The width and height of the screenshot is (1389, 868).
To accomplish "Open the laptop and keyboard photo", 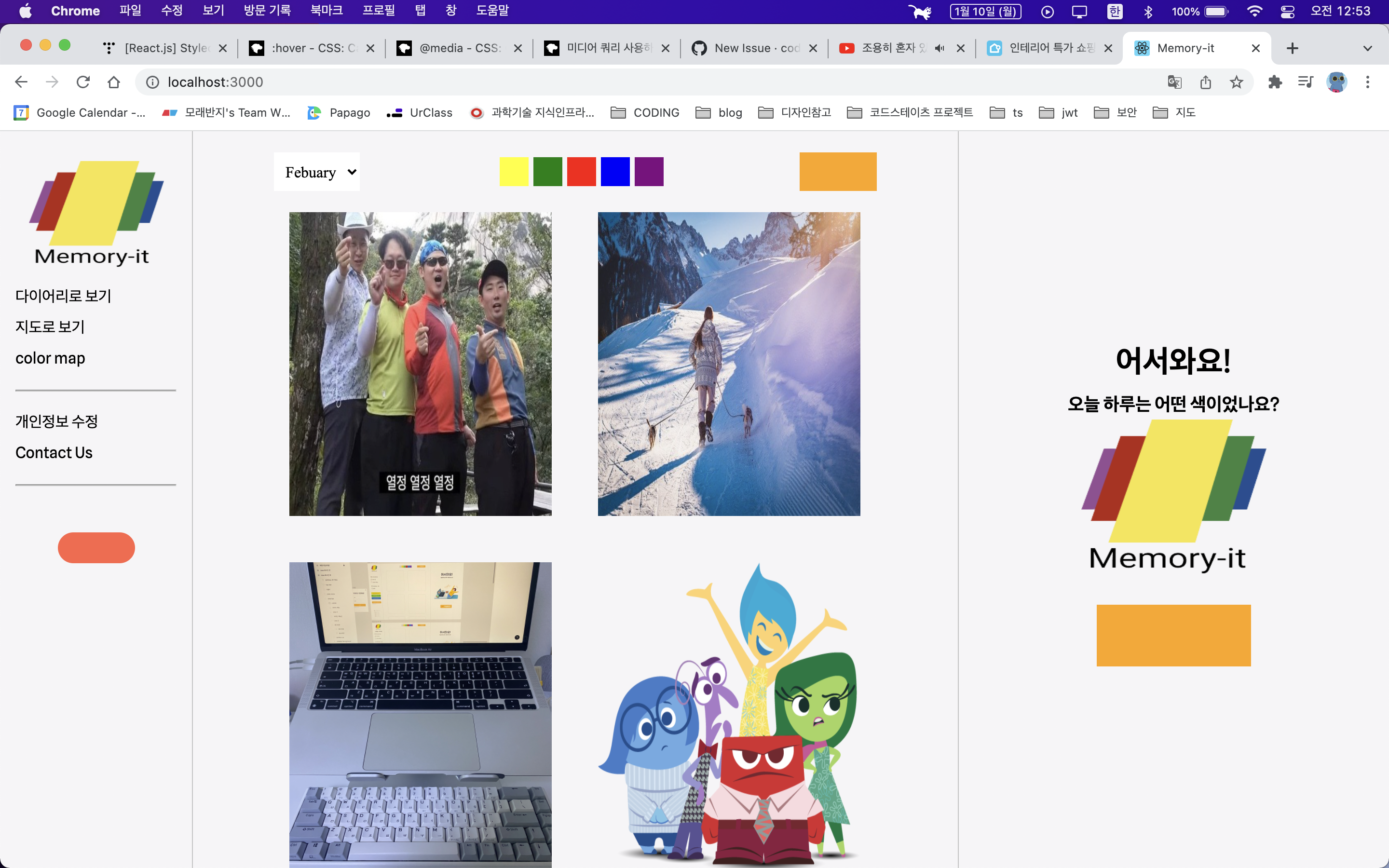I will tap(420, 715).
